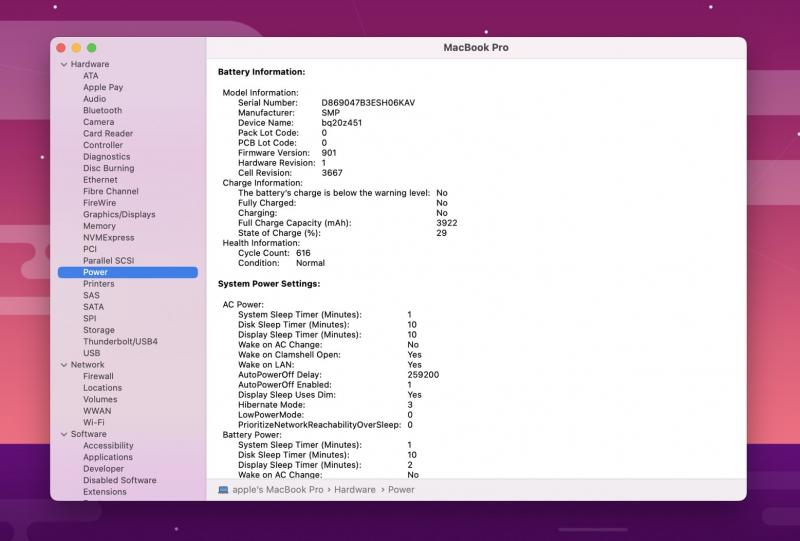Open Firewall under Network
The height and width of the screenshot is (541, 800).
tap(98, 377)
